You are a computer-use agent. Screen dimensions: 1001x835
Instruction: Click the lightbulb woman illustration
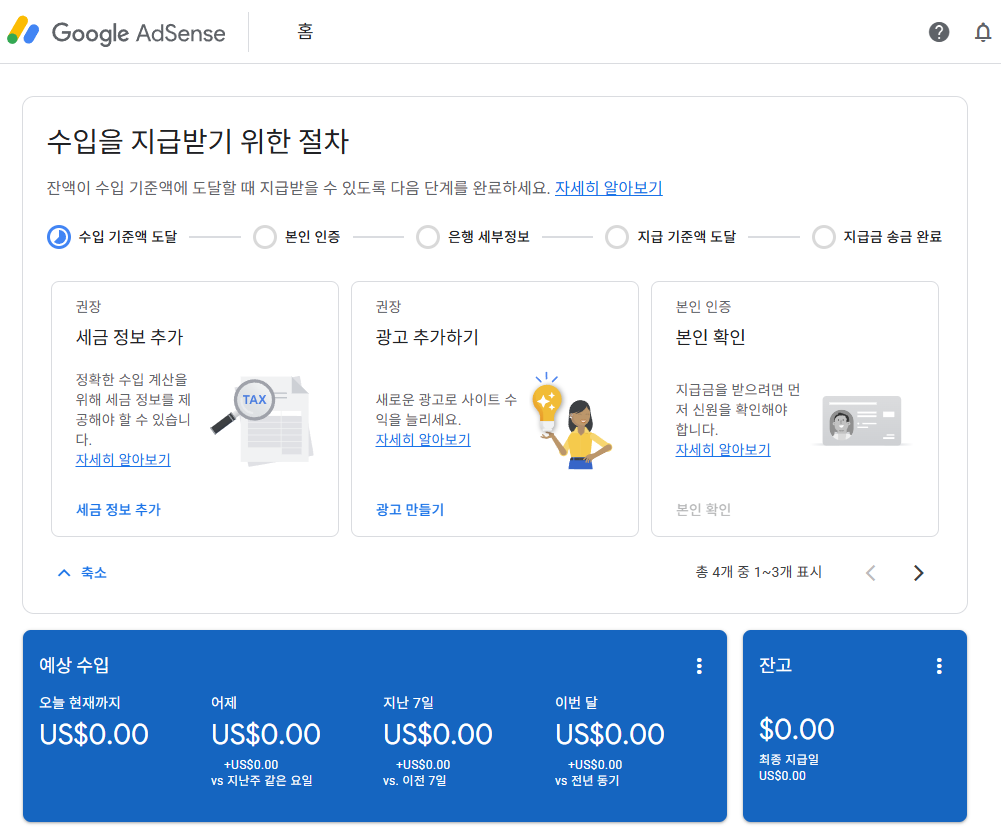pyautogui.click(x=572, y=420)
